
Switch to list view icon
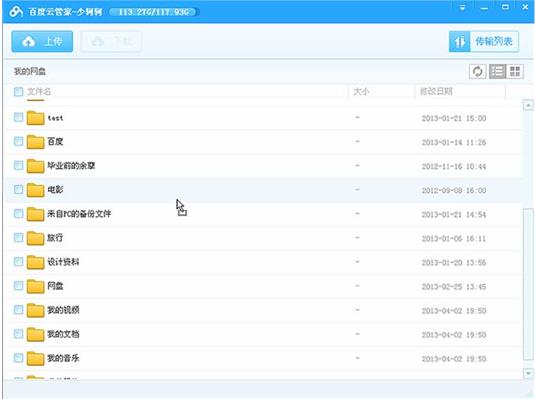[x=497, y=72]
